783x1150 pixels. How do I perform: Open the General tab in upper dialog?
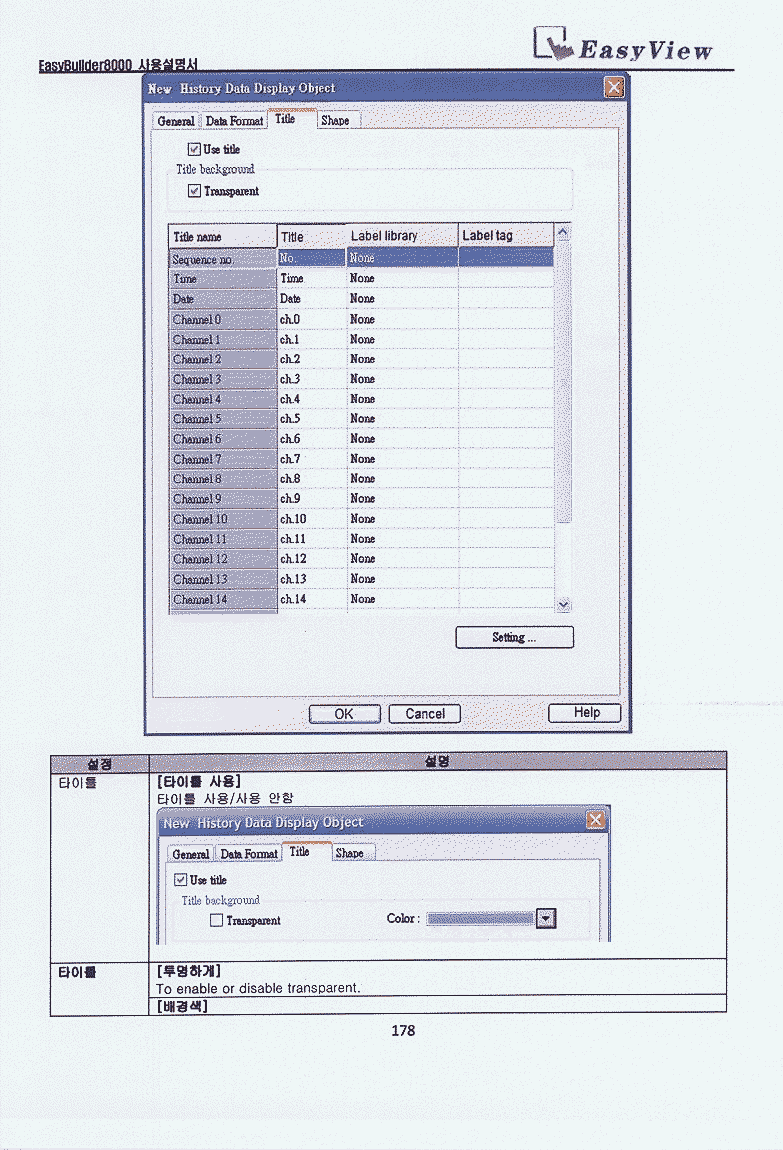coord(176,121)
